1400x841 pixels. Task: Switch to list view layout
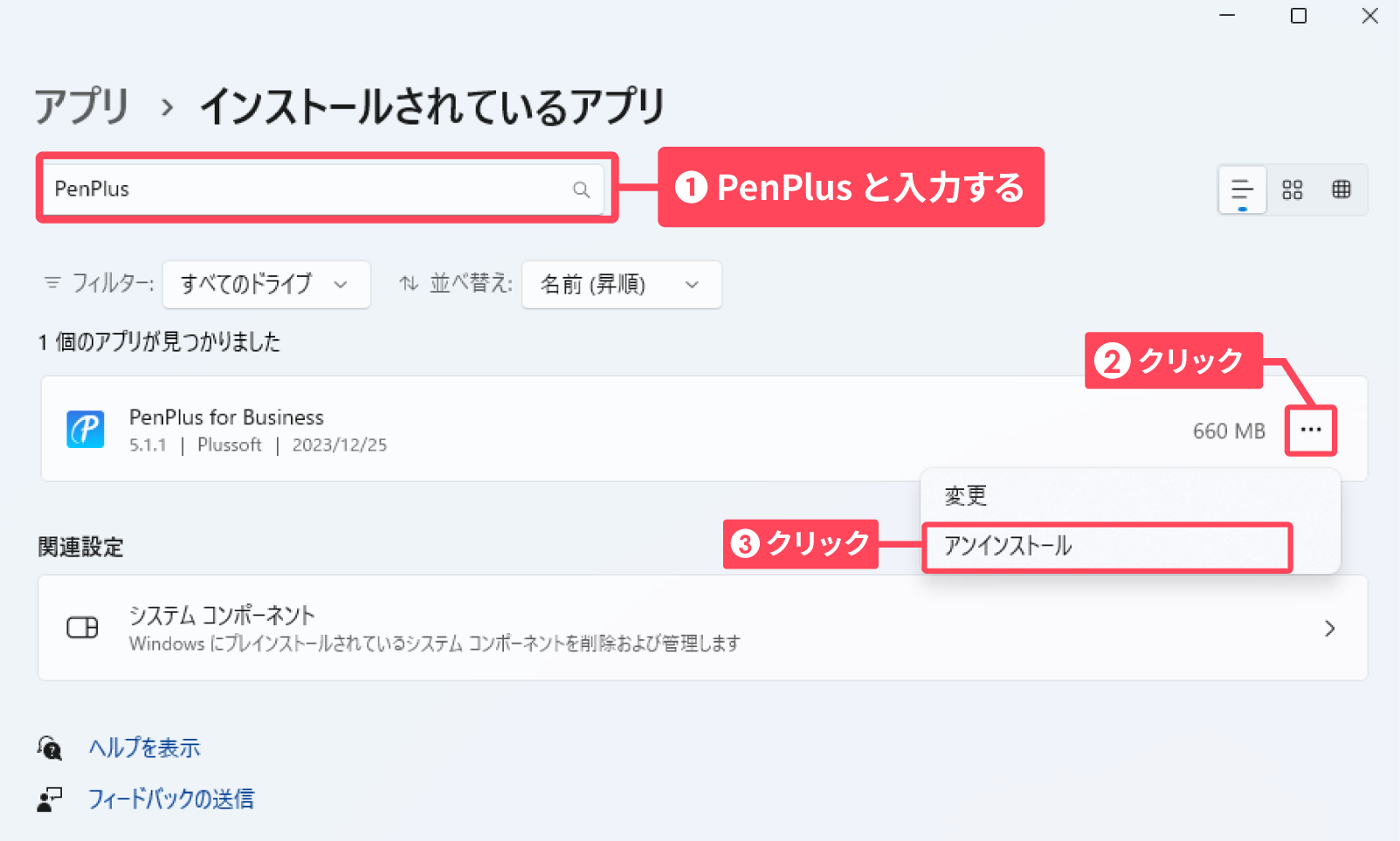(1242, 190)
